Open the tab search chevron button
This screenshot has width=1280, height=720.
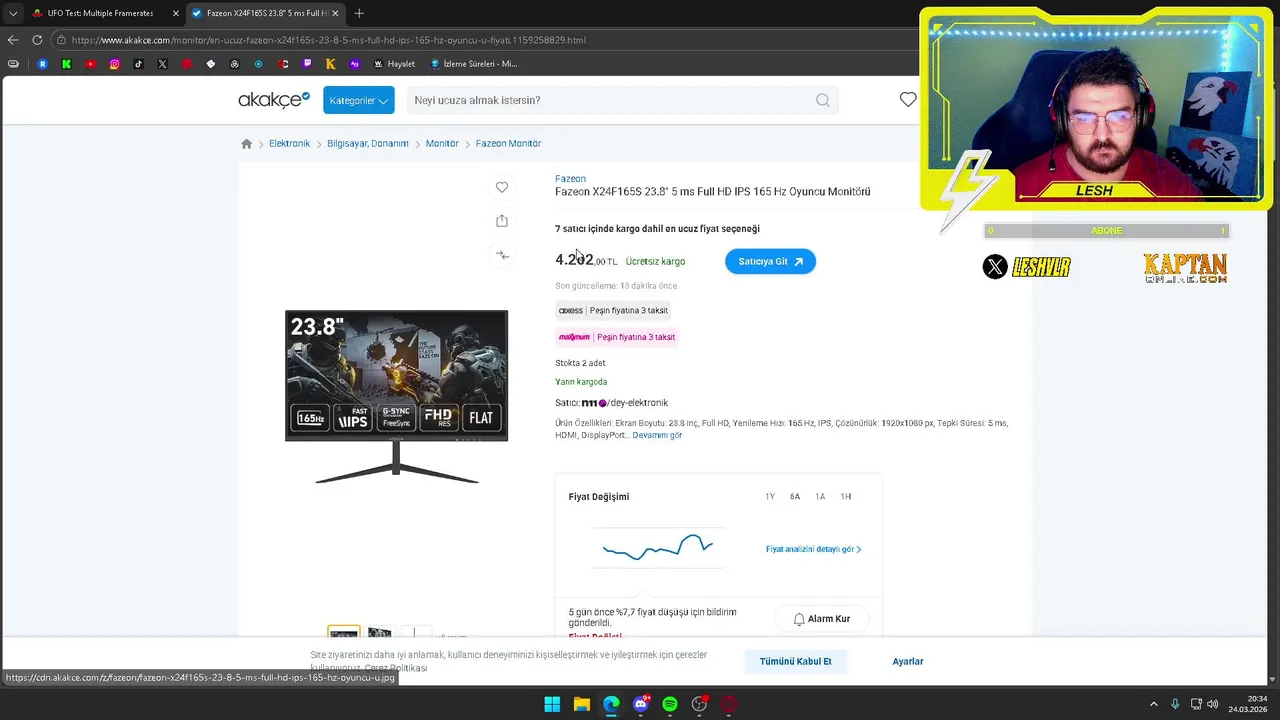[13, 13]
